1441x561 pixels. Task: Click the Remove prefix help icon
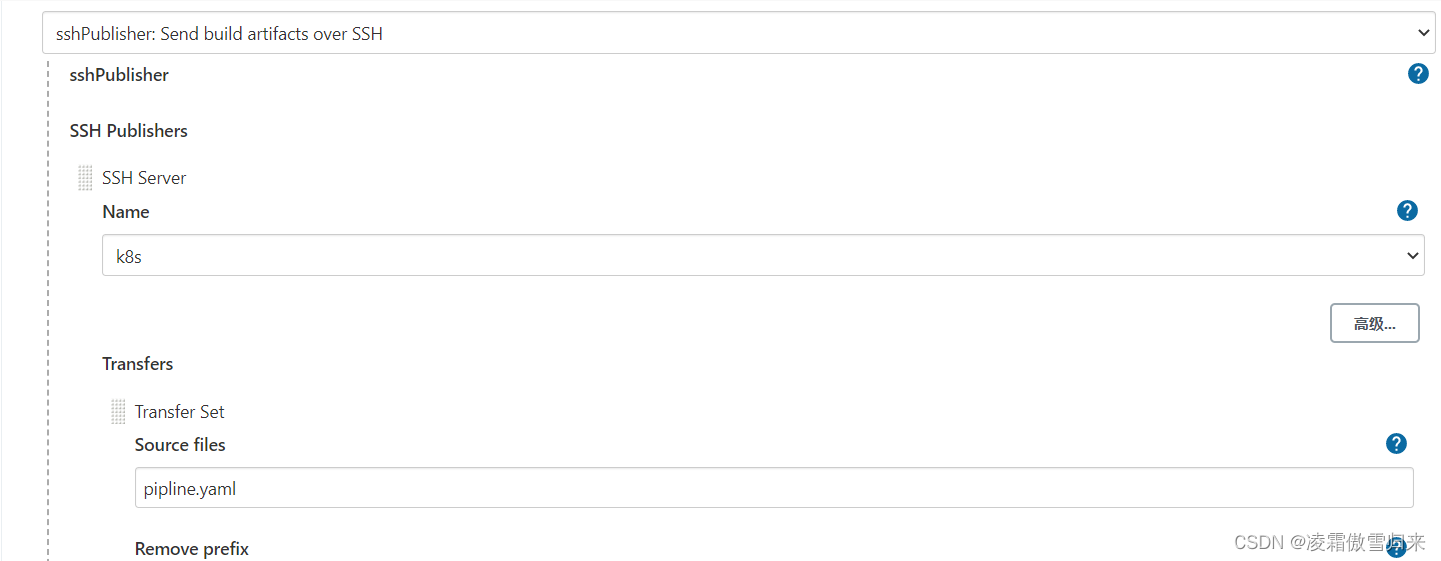coord(1396,547)
